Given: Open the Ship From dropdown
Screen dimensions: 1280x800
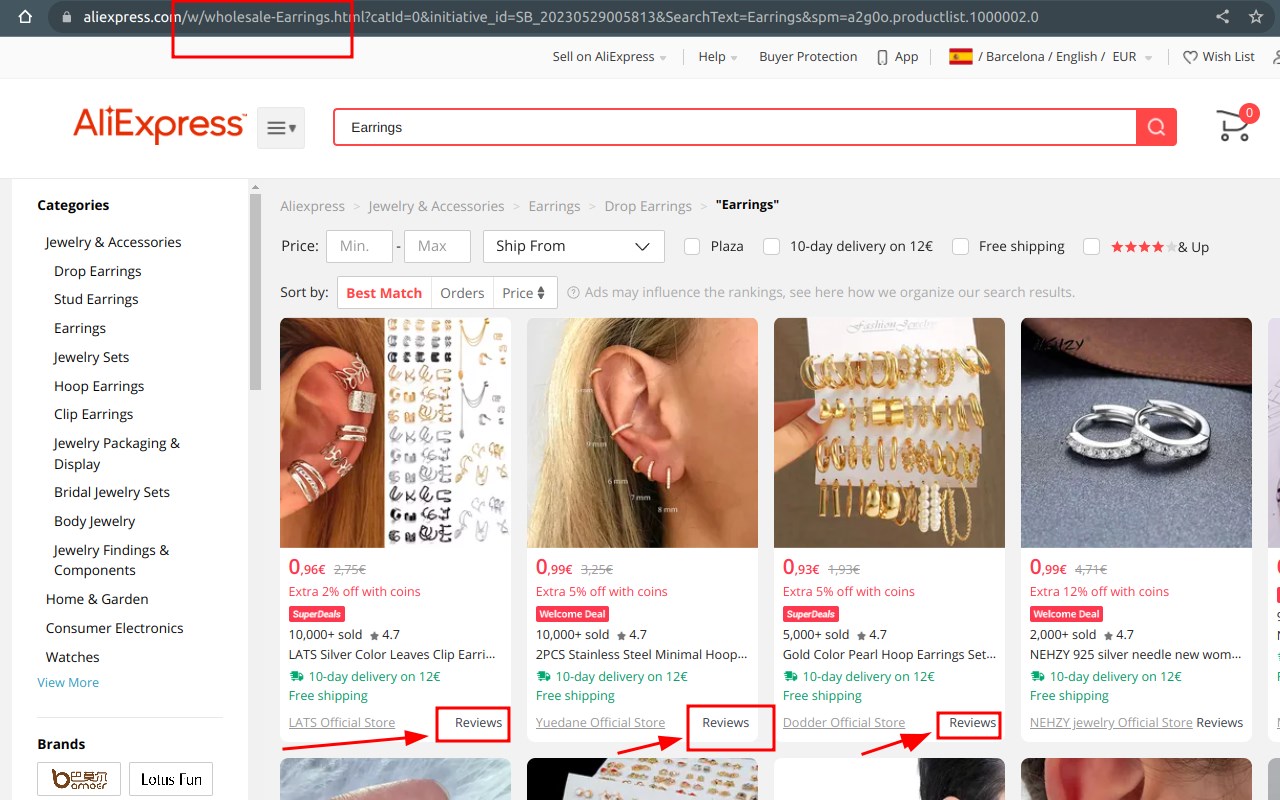Looking at the screenshot, I should 574,246.
